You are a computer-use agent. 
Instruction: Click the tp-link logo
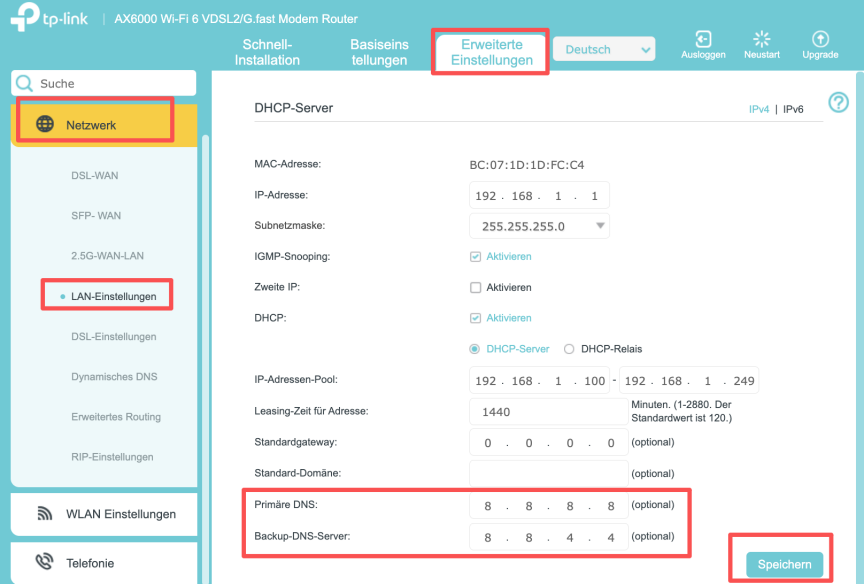[49, 17]
